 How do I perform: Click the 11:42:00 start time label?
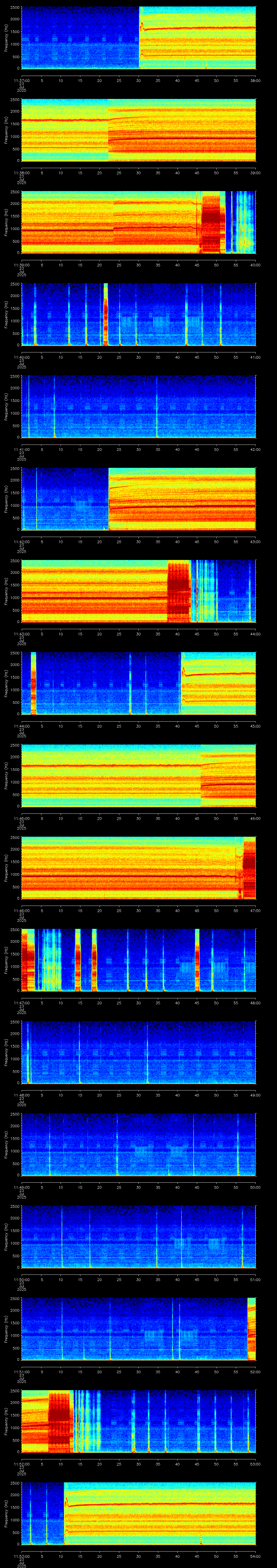pos(21,542)
